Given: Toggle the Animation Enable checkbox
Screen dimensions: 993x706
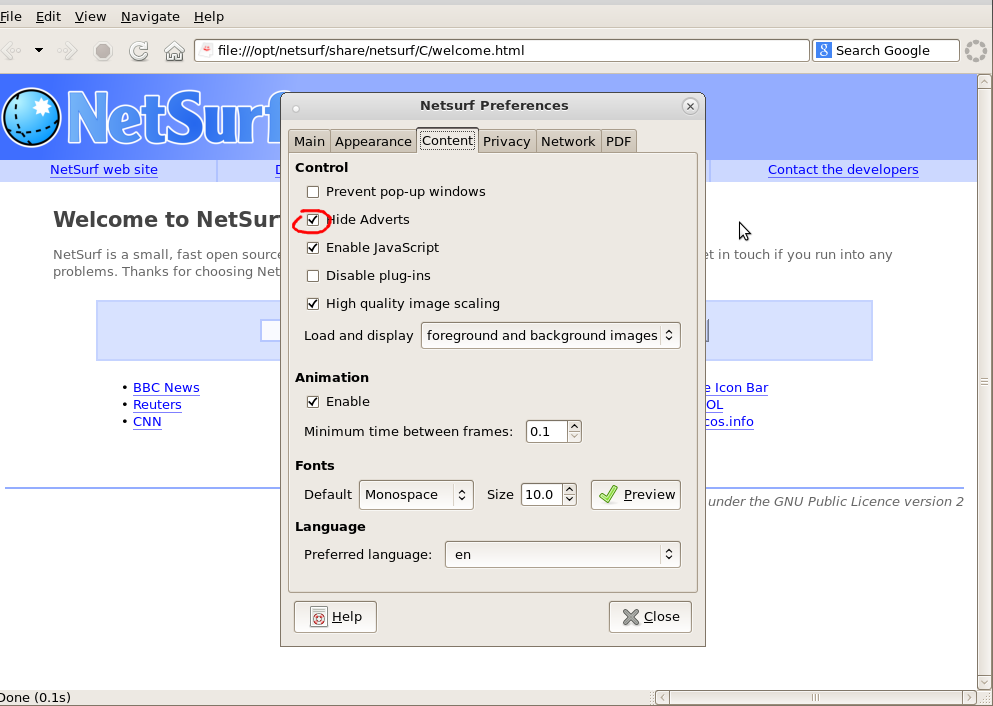Looking at the screenshot, I should 313,401.
